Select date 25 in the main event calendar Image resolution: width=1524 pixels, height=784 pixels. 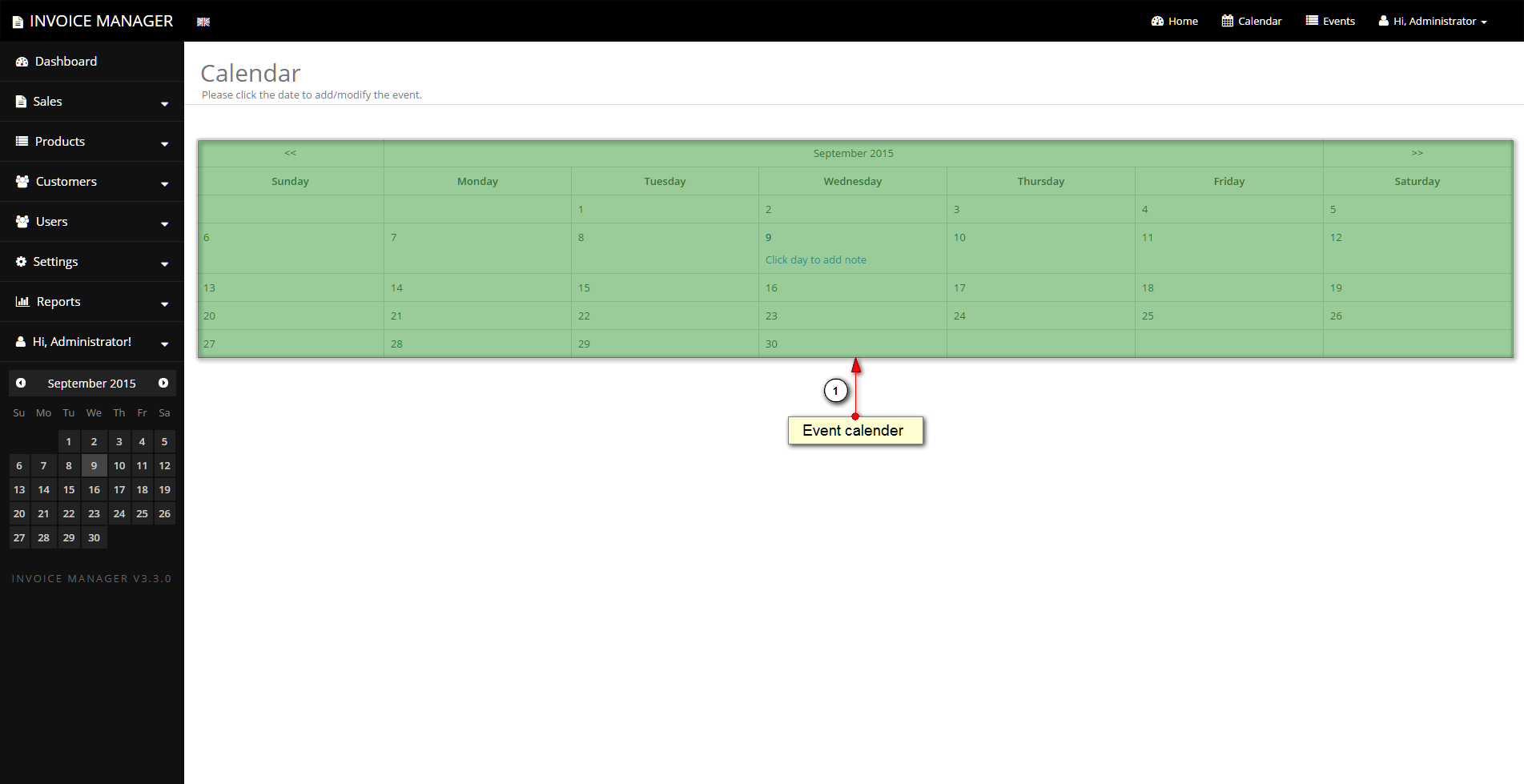pyautogui.click(x=1148, y=316)
